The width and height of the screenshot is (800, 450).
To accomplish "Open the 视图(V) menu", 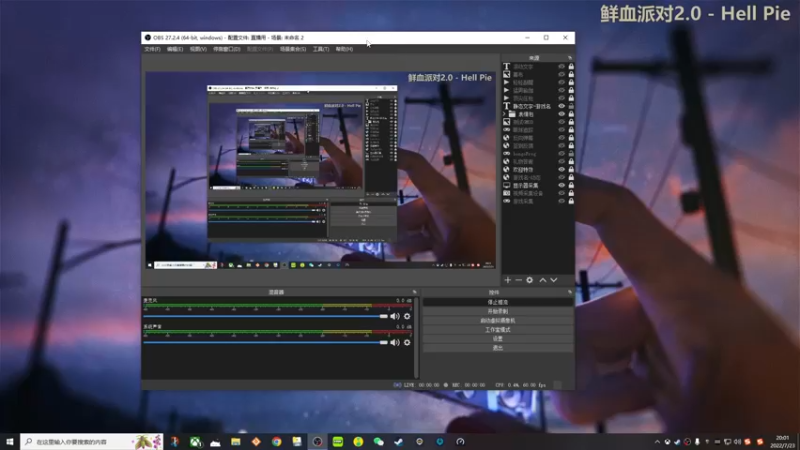I will tap(198, 49).
